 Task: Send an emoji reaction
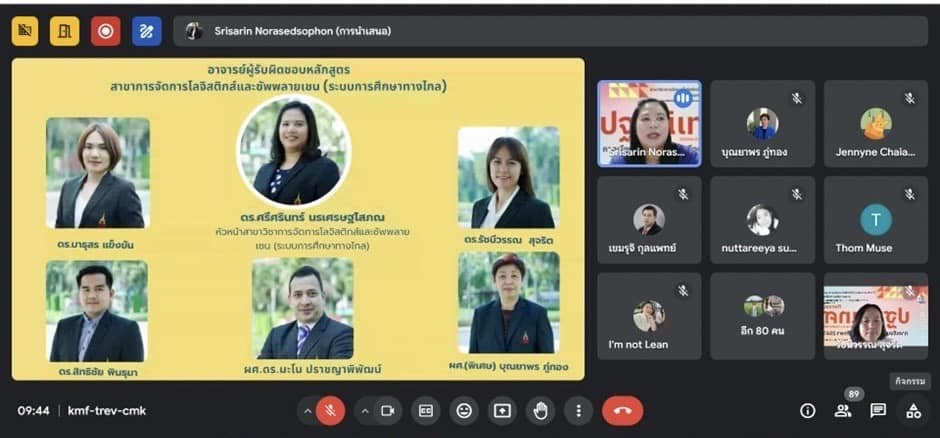pyautogui.click(x=463, y=410)
